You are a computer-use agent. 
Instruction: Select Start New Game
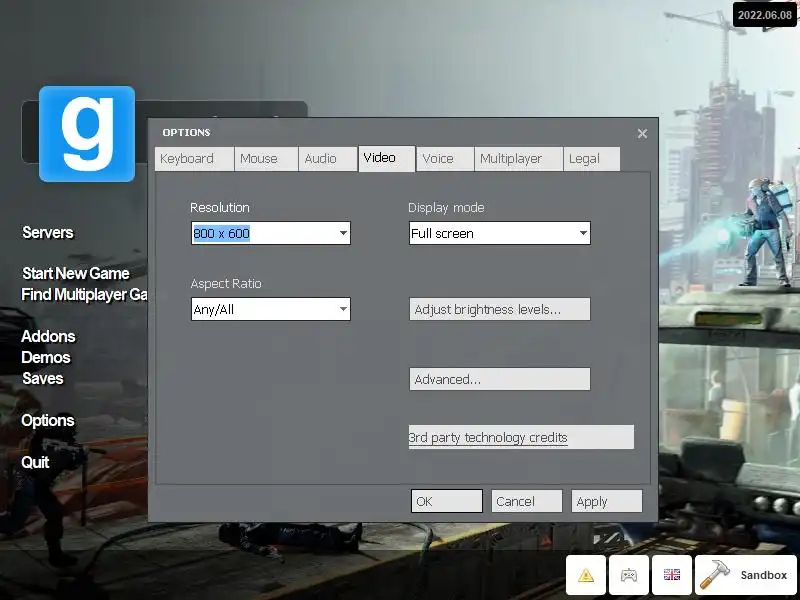coord(76,273)
